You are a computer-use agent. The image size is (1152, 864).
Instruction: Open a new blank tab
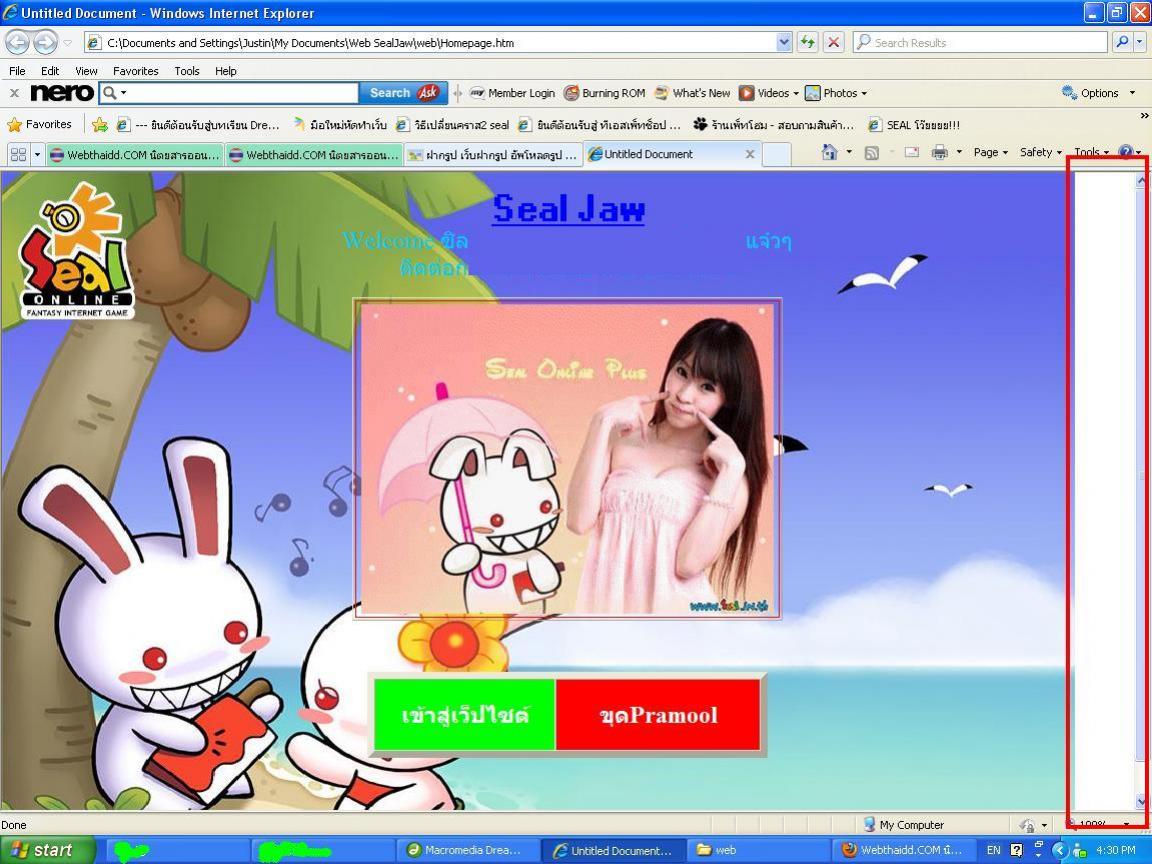(x=777, y=154)
